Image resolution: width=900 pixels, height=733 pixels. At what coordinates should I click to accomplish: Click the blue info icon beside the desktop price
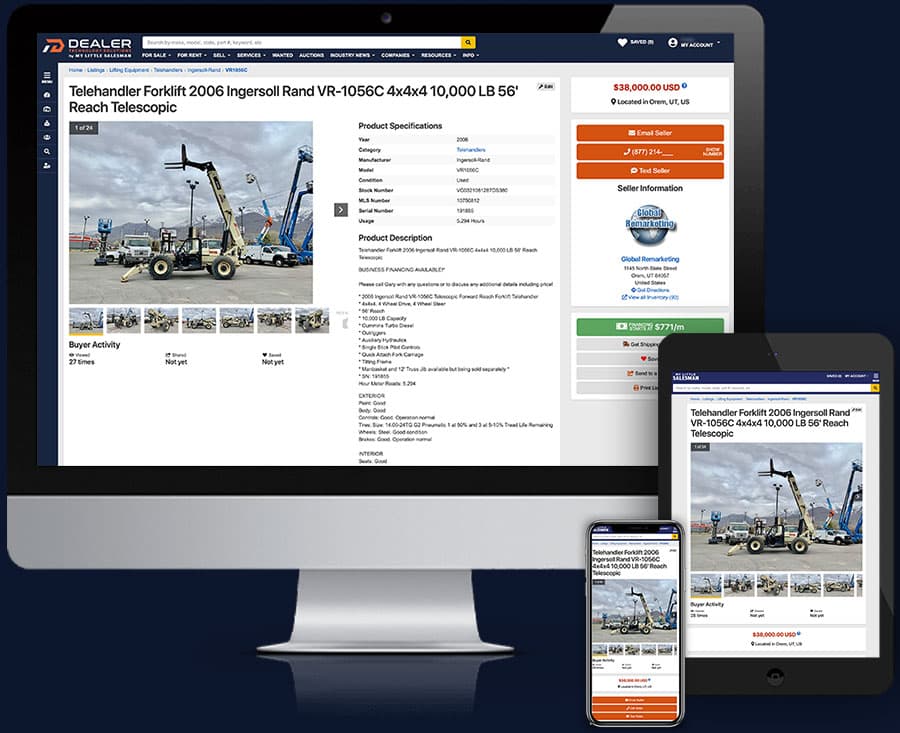click(684, 86)
